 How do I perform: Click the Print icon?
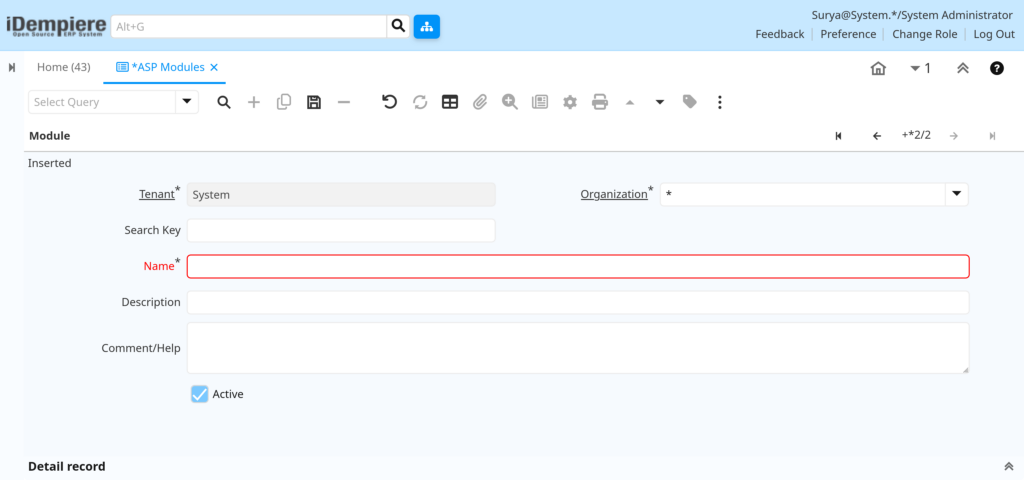click(x=600, y=102)
